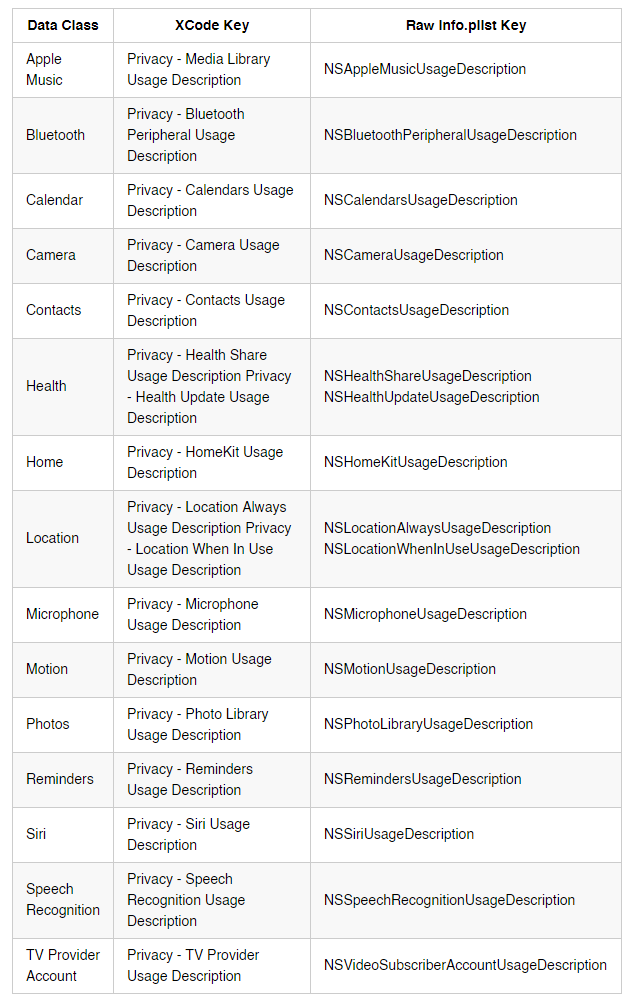Viewport: 631px width, 1000px height.
Task: Click the Contacts row label
Action: (54, 310)
